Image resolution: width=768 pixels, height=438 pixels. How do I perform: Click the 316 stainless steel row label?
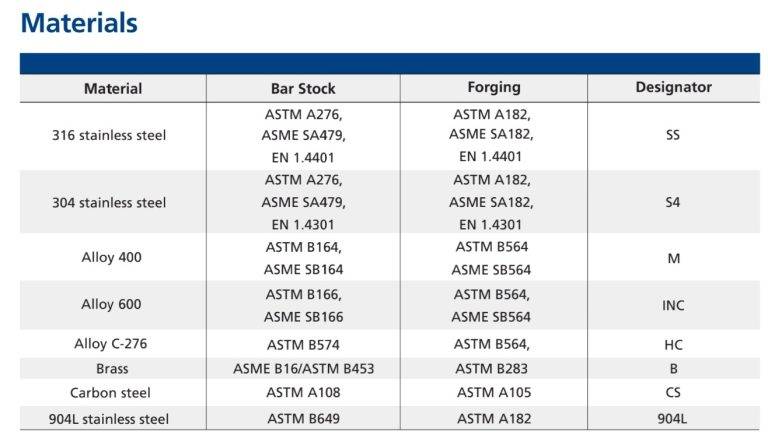tap(109, 135)
